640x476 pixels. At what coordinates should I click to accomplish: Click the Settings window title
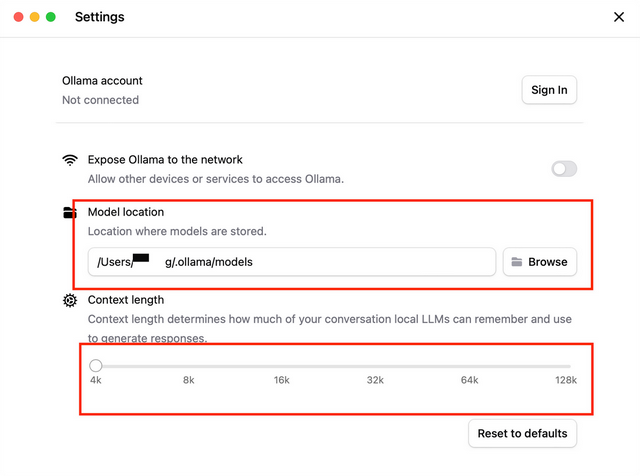coord(100,17)
